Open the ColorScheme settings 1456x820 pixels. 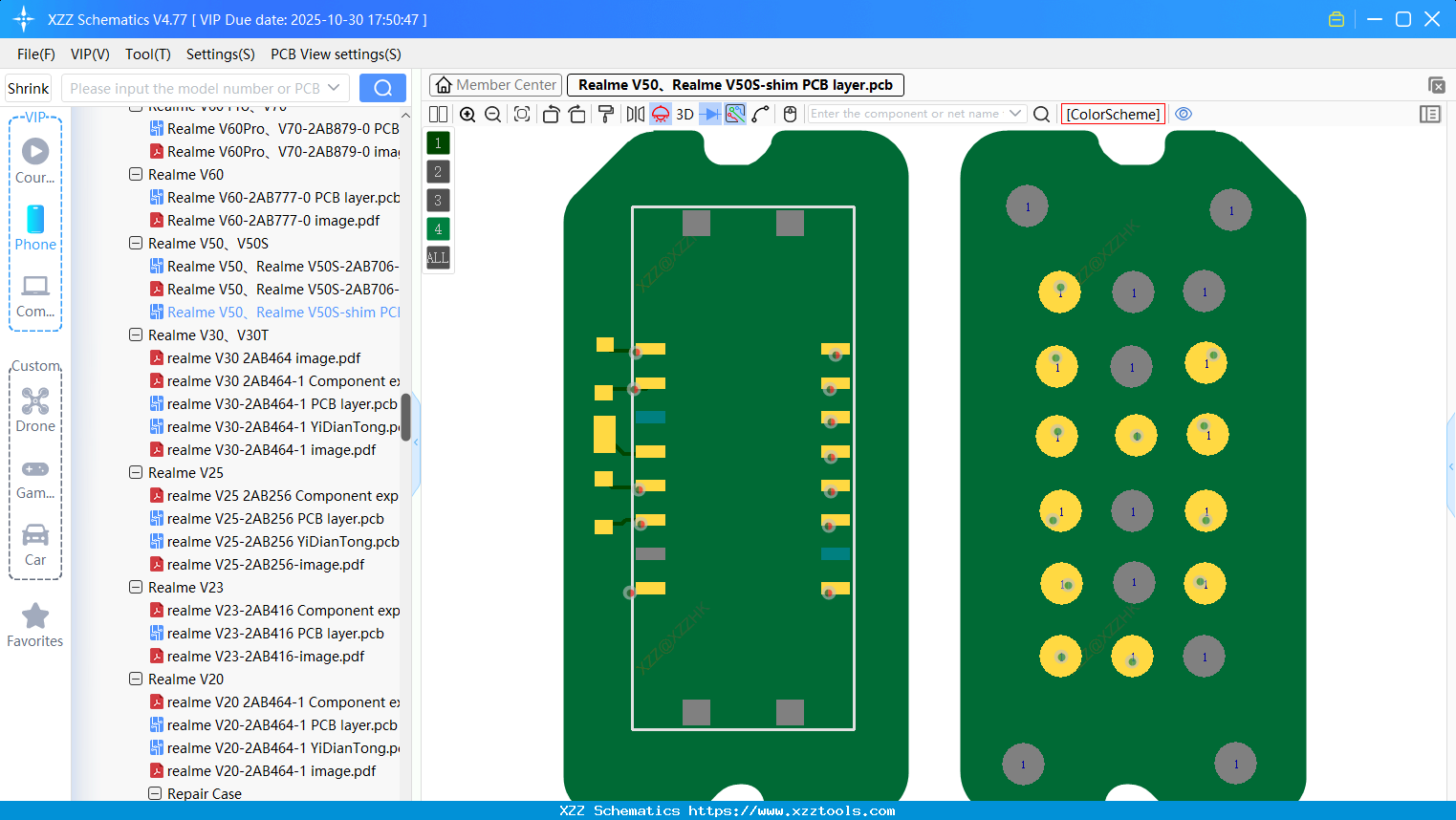pyautogui.click(x=1113, y=115)
